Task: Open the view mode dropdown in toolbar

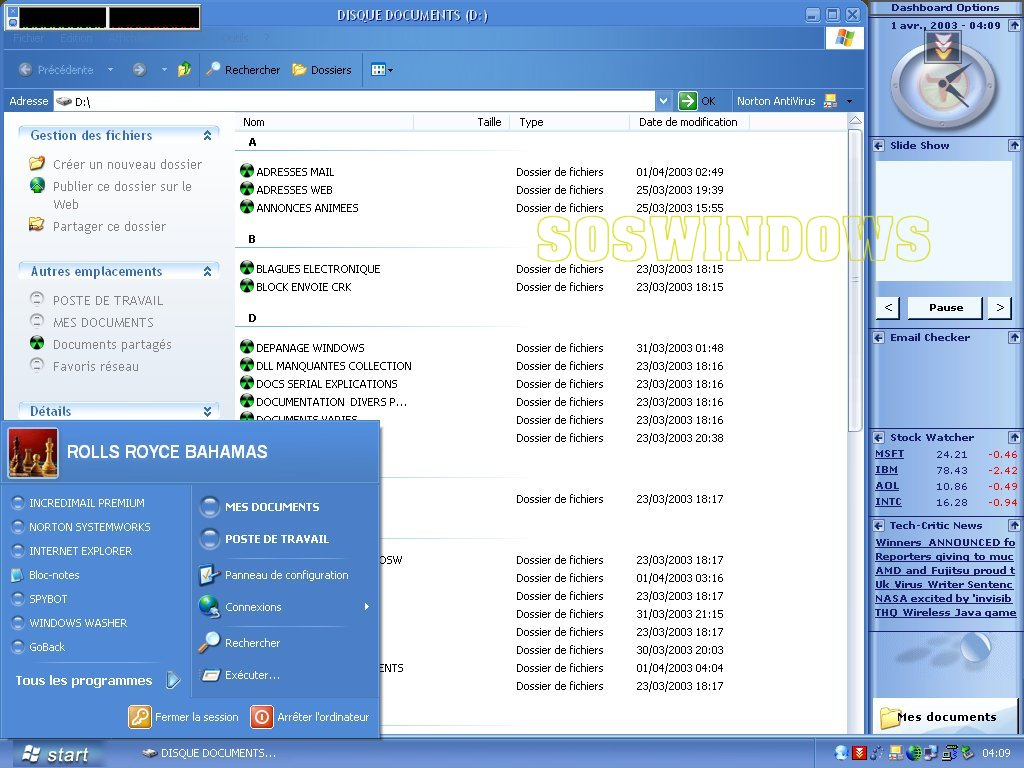Action: (382, 70)
